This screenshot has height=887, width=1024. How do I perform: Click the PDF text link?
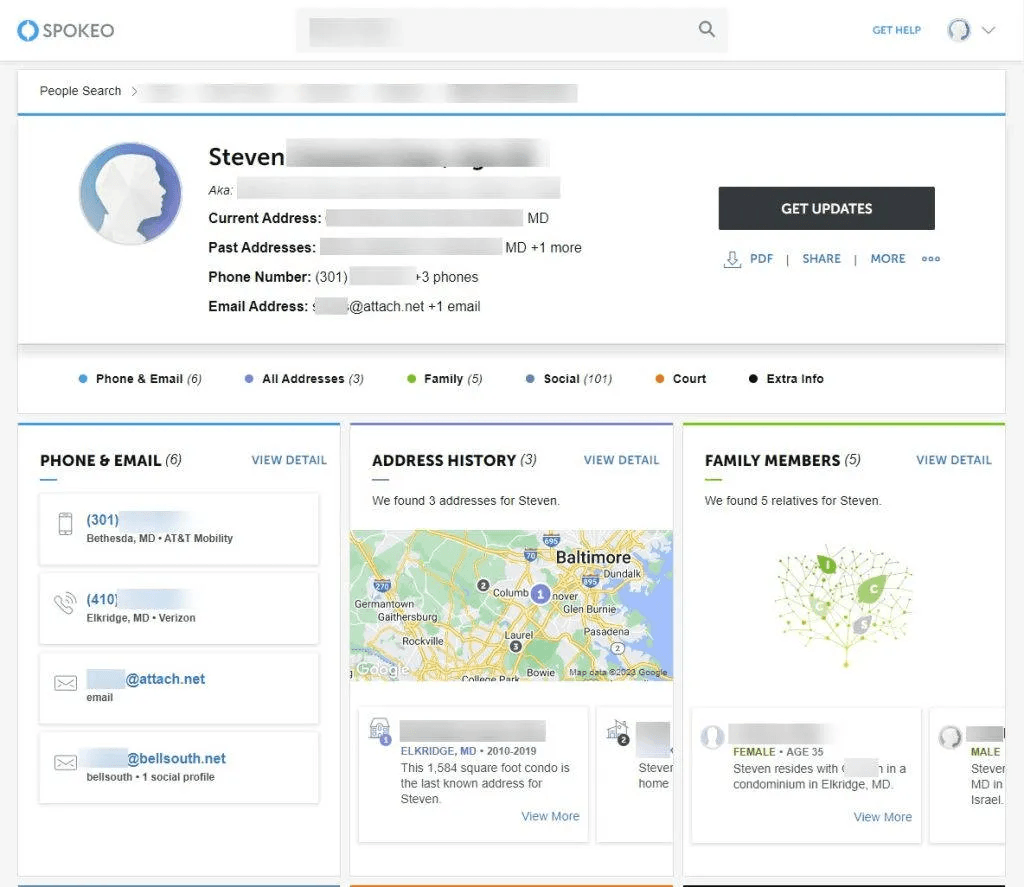[x=761, y=259]
